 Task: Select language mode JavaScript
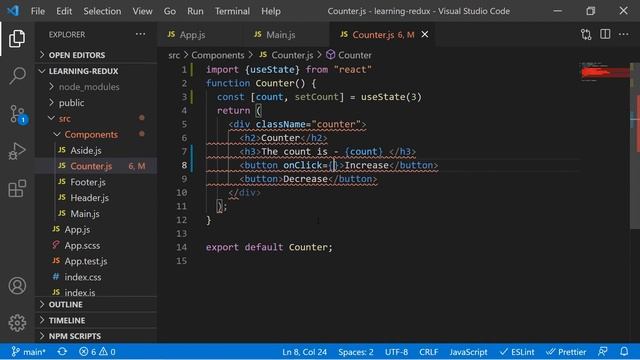(468, 351)
